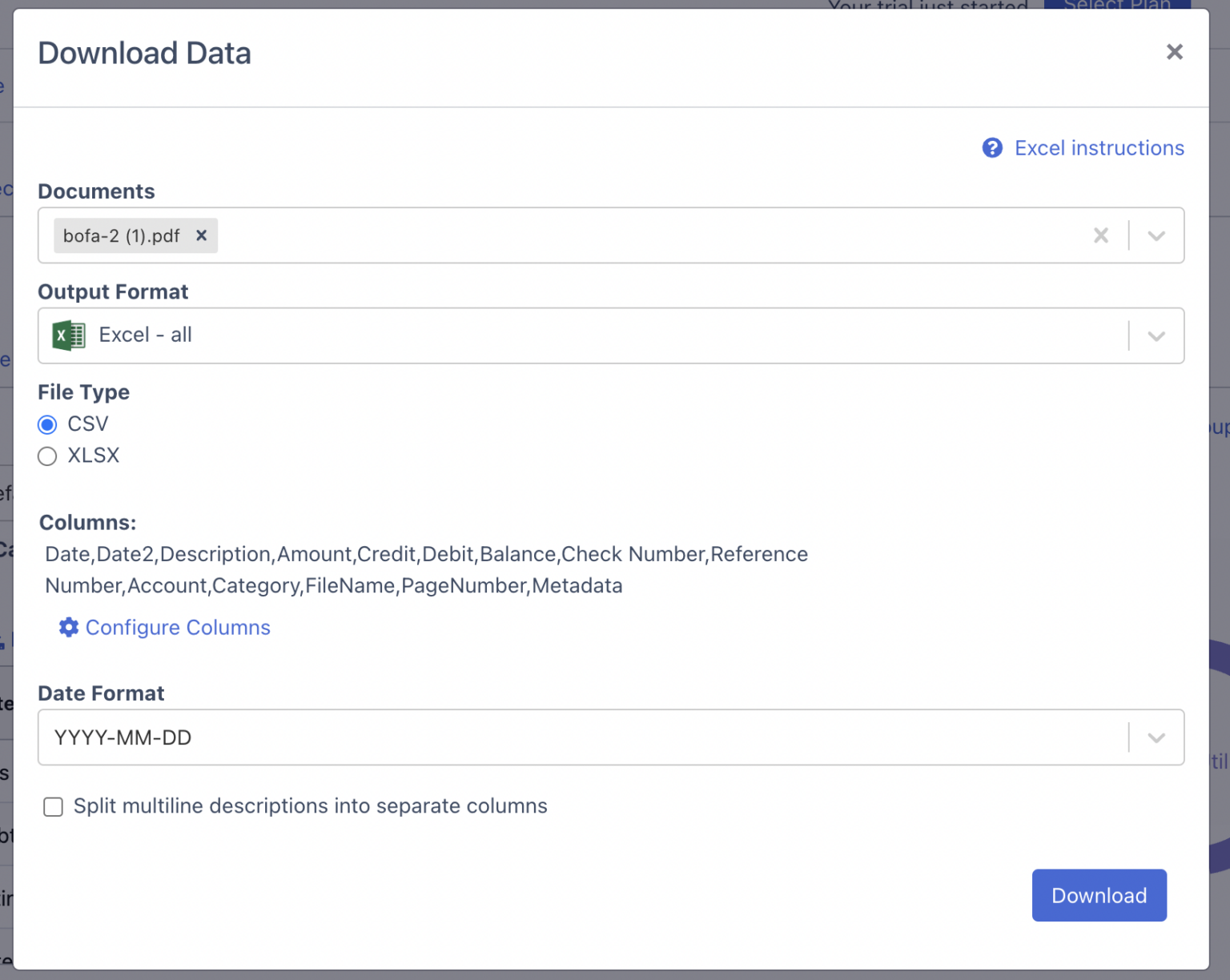Enable split multiline descriptions into separate columns

click(53, 807)
